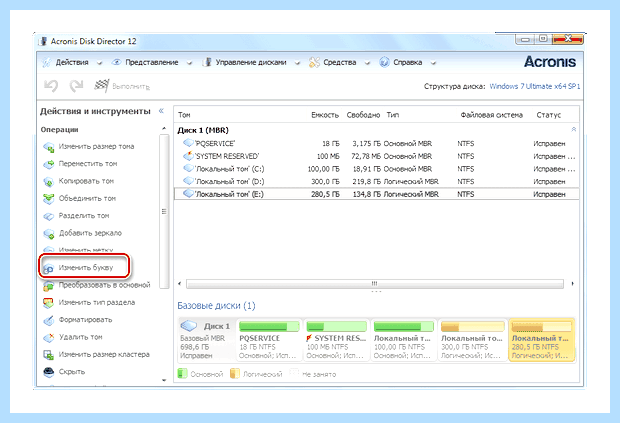Collapse the Действия и инструменты panel

(161, 111)
